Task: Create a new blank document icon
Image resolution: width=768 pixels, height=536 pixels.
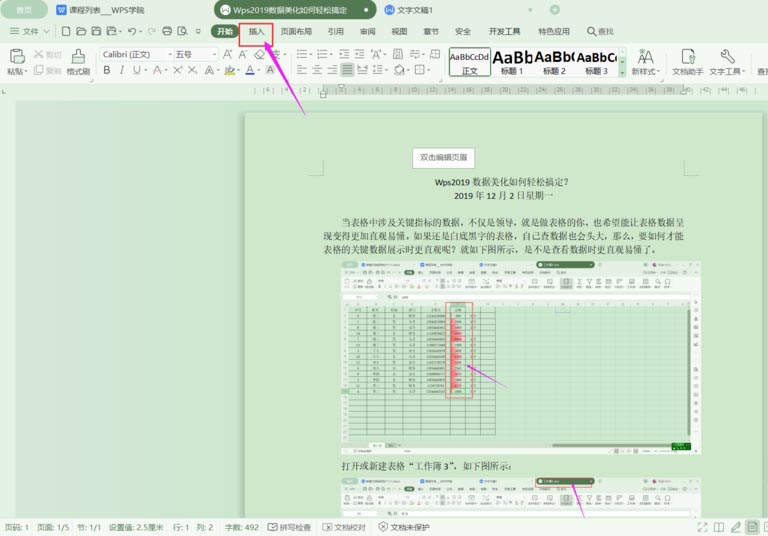Action: [66, 31]
